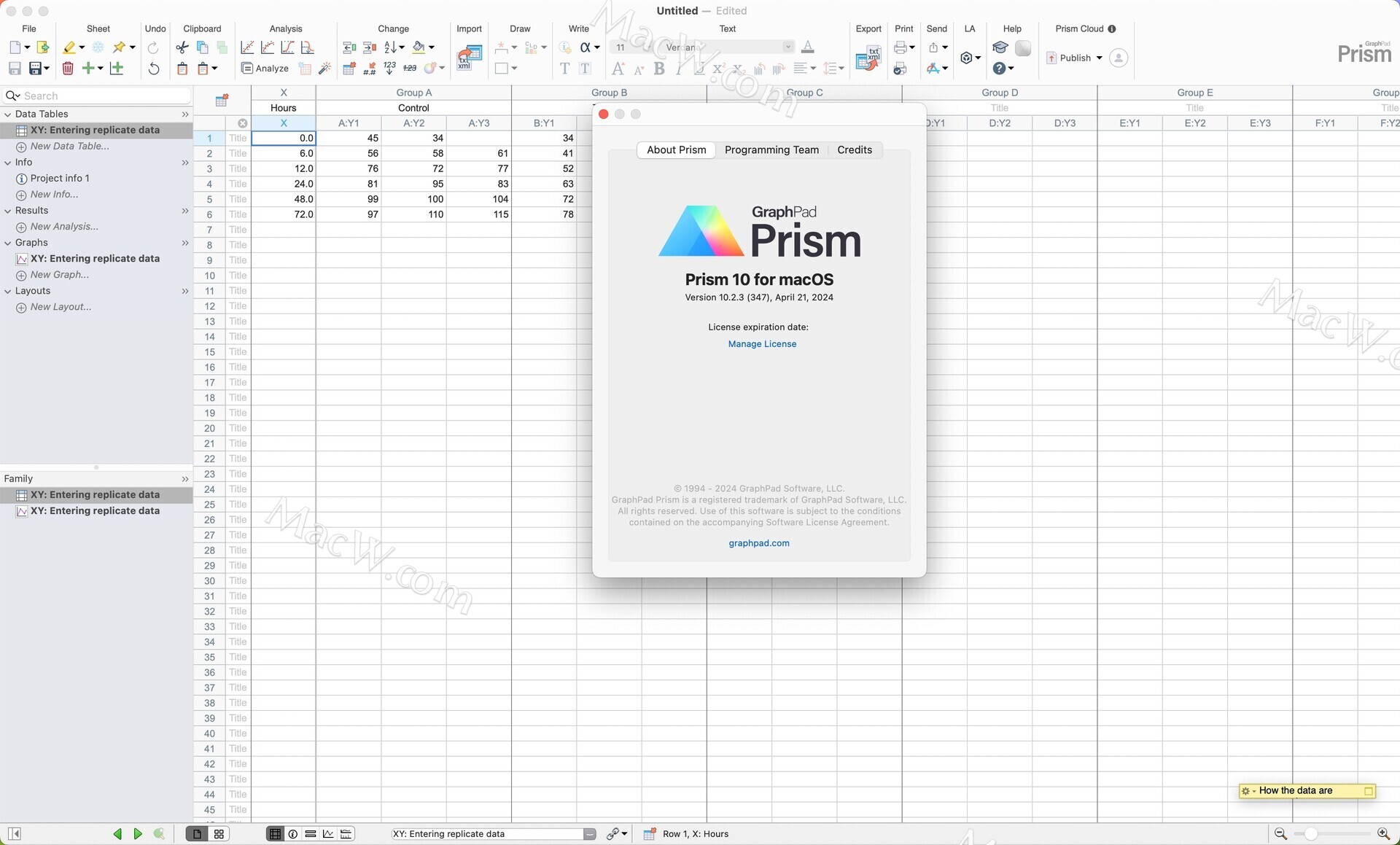
Task: Open the Publish dropdown arrow
Action: coord(1100,58)
